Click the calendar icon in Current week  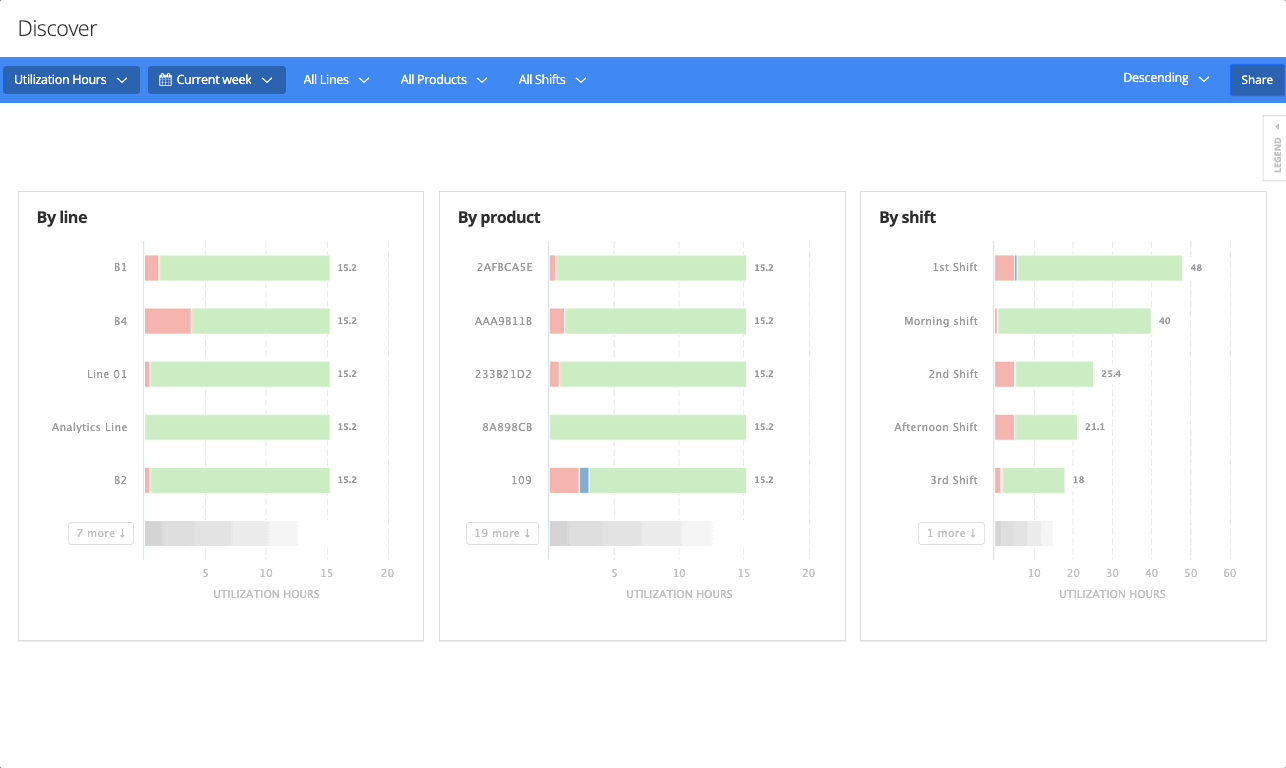(166, 80)
